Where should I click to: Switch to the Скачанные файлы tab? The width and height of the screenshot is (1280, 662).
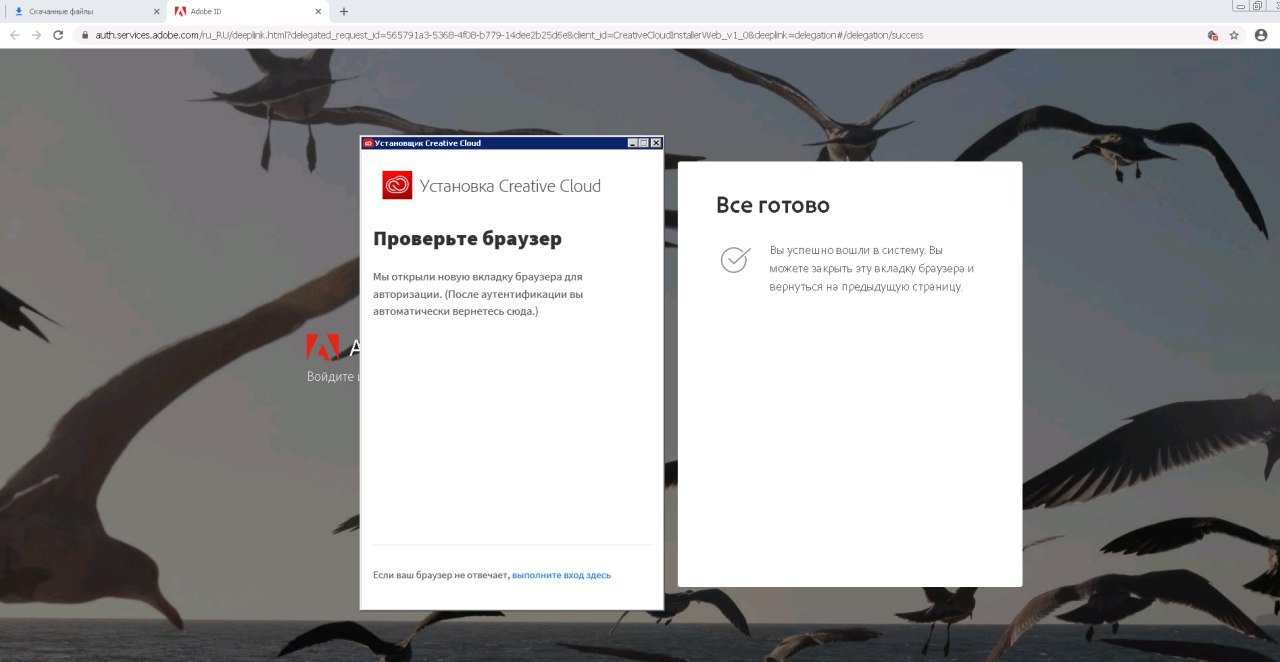click(x=84, y=11)
